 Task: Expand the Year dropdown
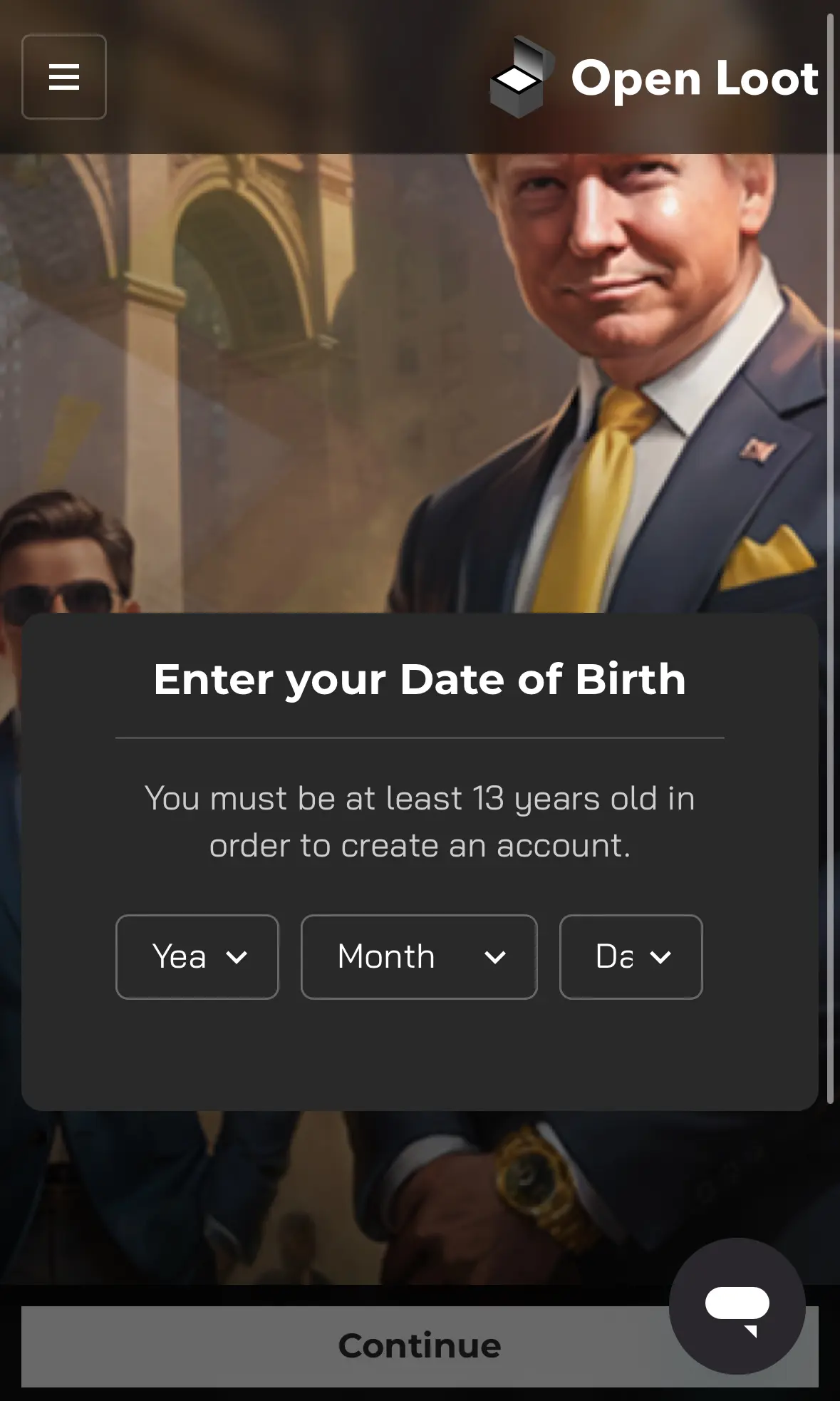click(x=197, y=957)
